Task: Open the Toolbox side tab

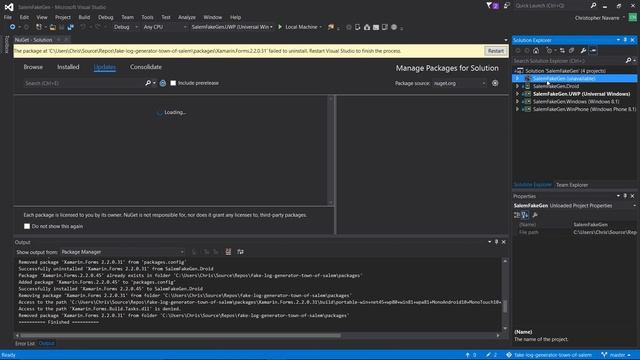Action: point(6,44)
